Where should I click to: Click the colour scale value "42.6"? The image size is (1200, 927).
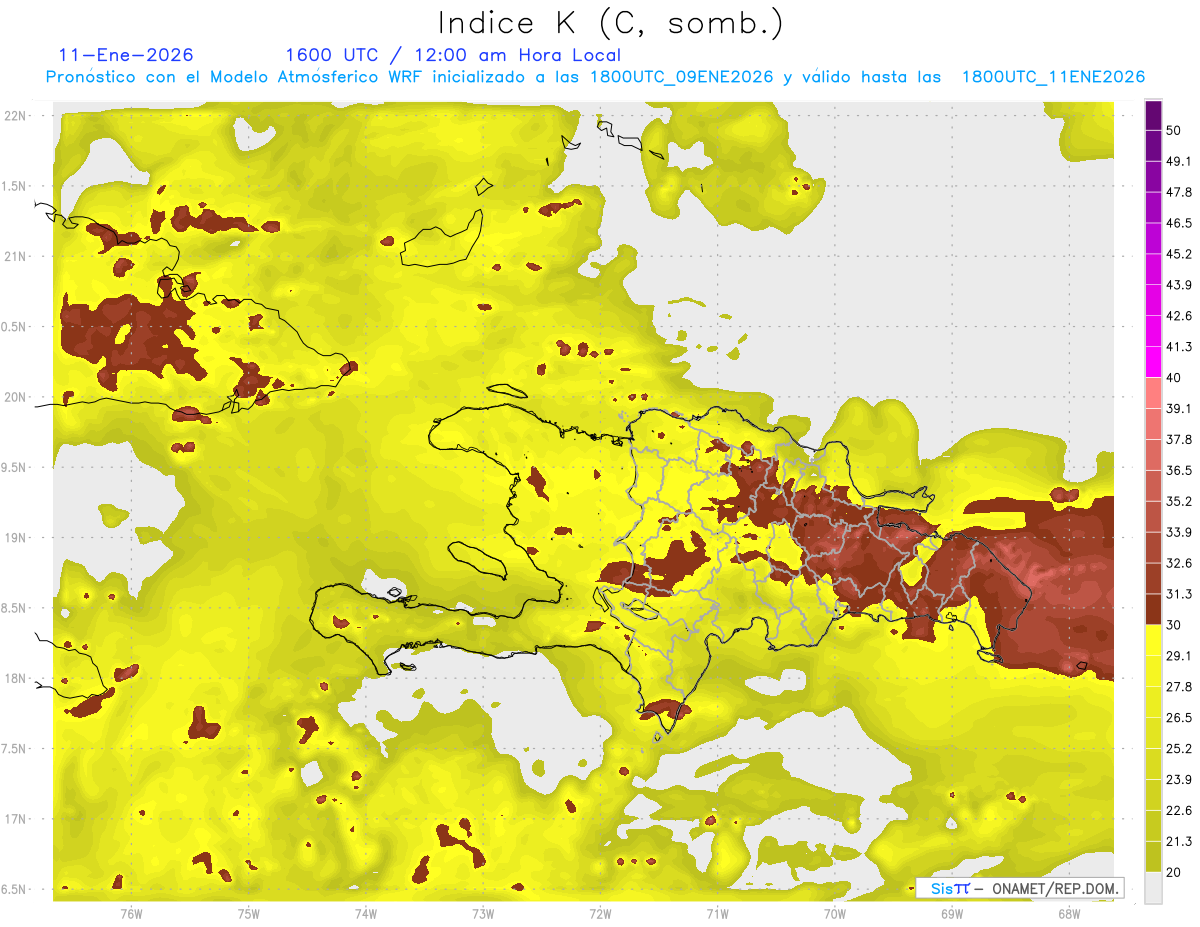tap(1179, 316)
